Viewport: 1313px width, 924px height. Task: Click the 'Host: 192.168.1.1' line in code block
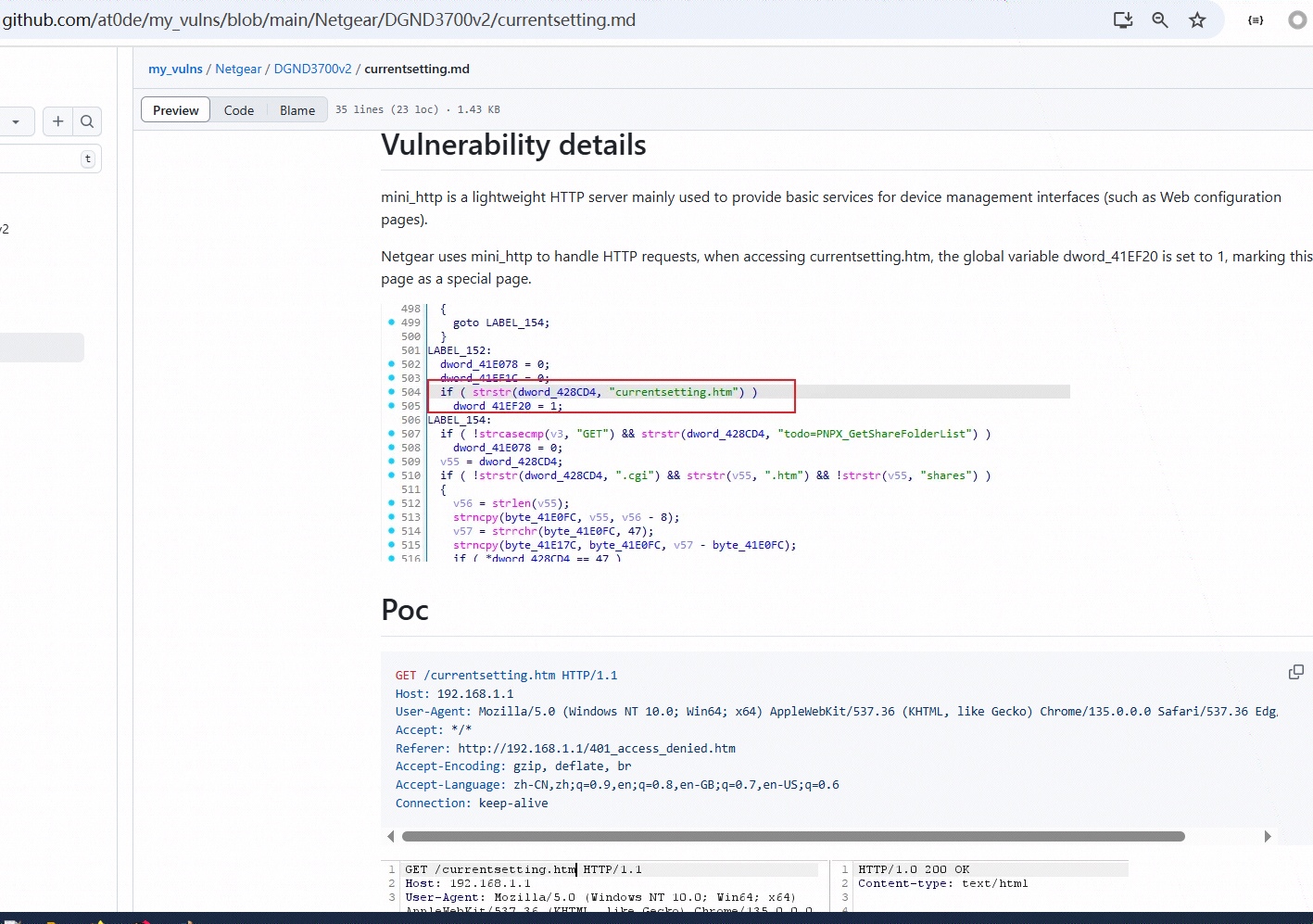tap(454, 693)
